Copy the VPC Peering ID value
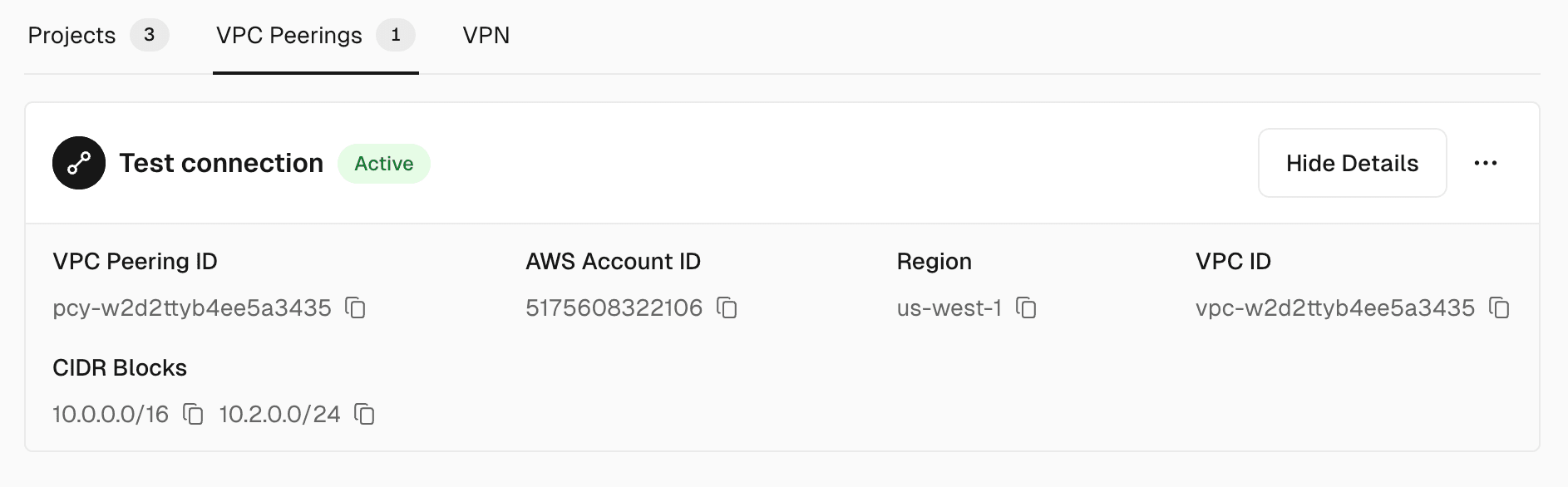Image resolution: width=1568 pixels, height=487 pixels. (x=356, y=309)
